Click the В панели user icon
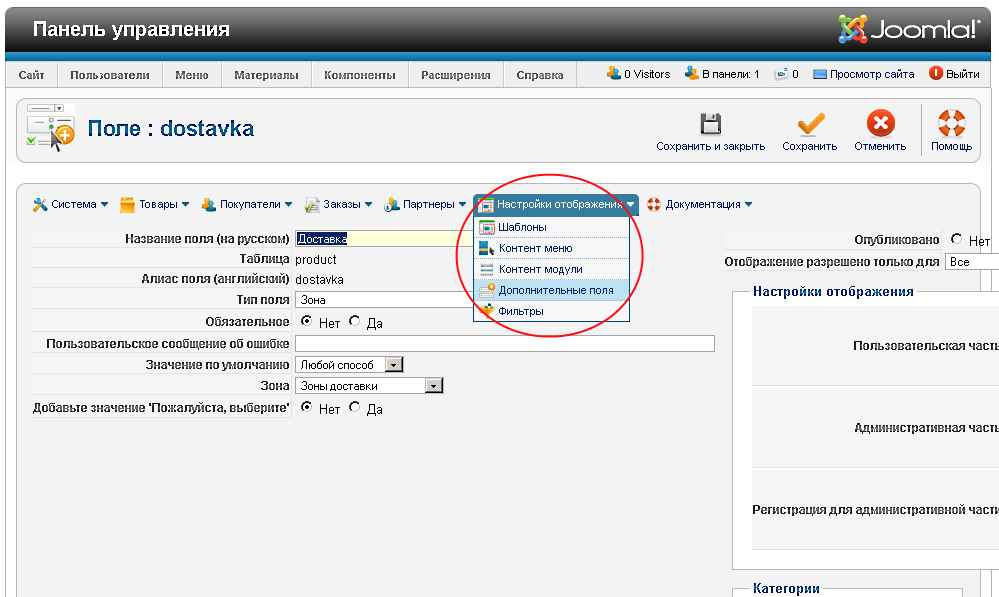 click(692, 73)
